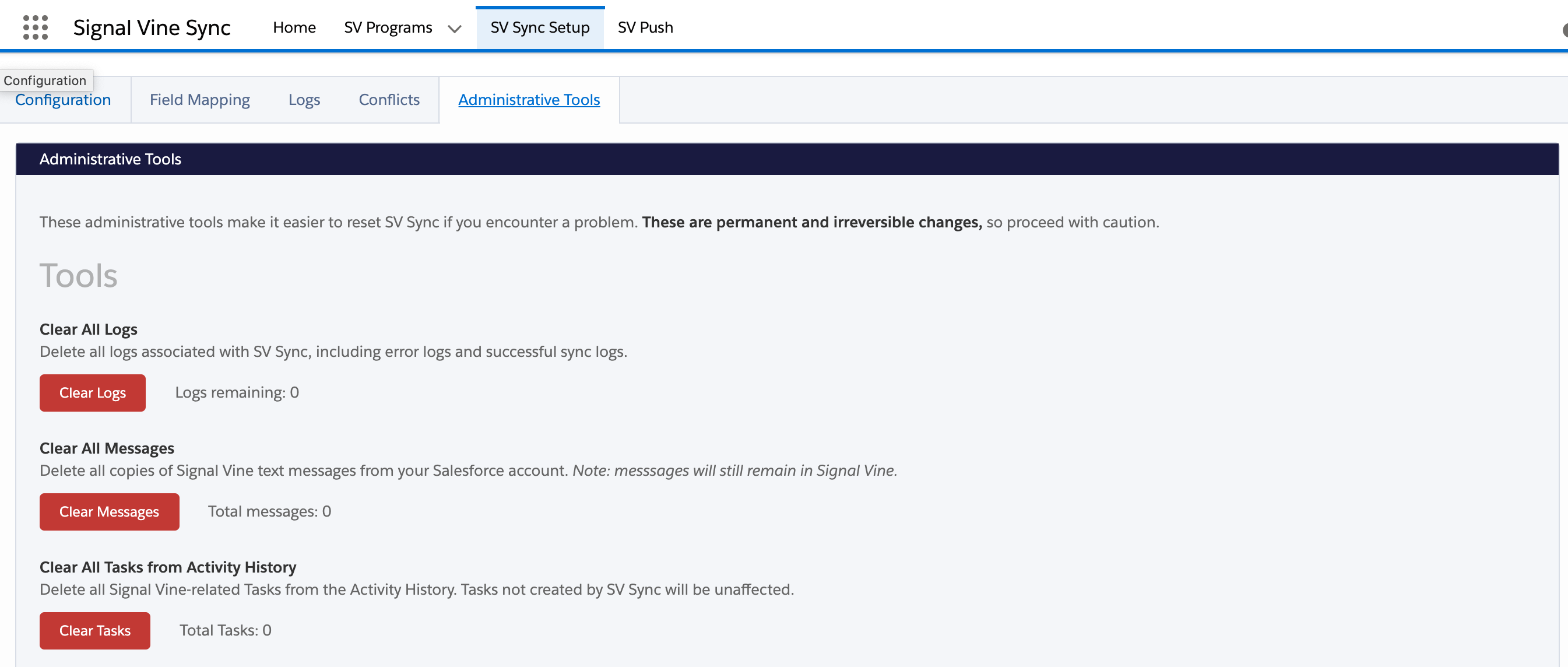Click the Clear Logs button
This screenshot has width=1568, height=667.
point(92,392)
